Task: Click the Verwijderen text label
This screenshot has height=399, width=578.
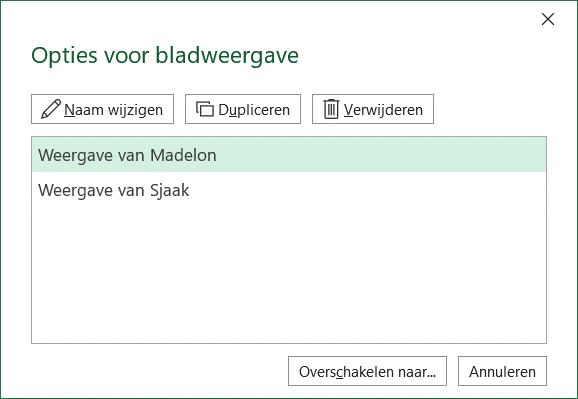Action: coord(383,110)
